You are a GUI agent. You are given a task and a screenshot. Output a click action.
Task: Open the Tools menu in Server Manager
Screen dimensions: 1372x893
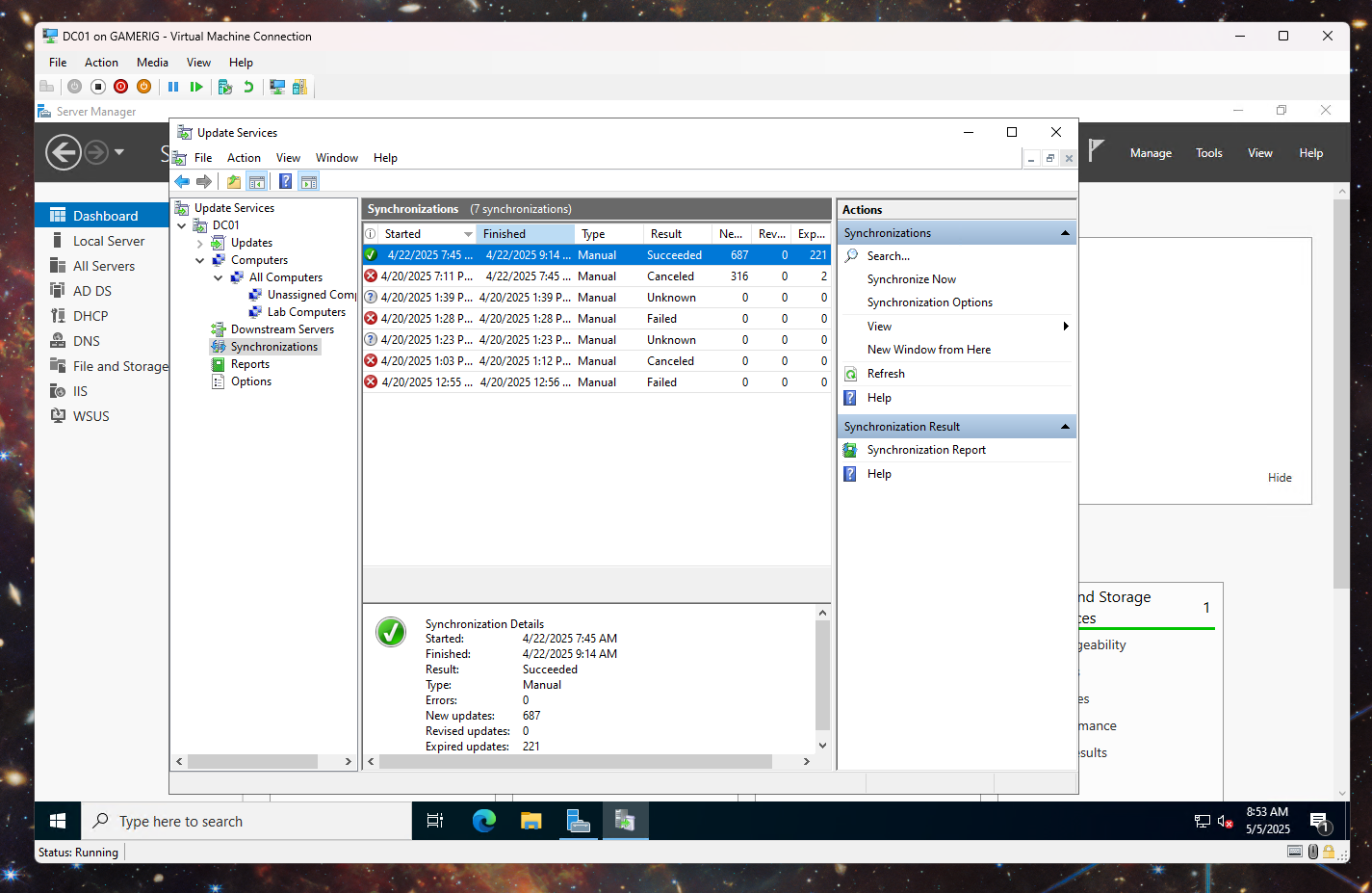pyautogui.click(x=1208, y=153)
